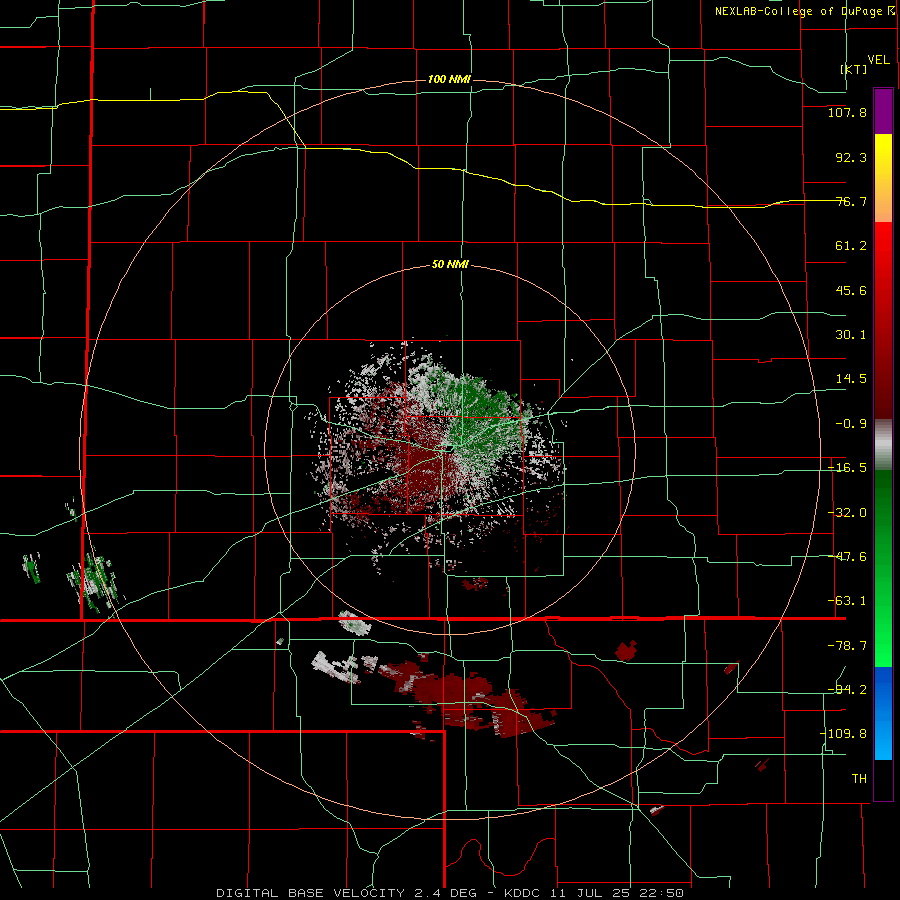
Task: Select the 14.5 velocity value
Action: 851,379
